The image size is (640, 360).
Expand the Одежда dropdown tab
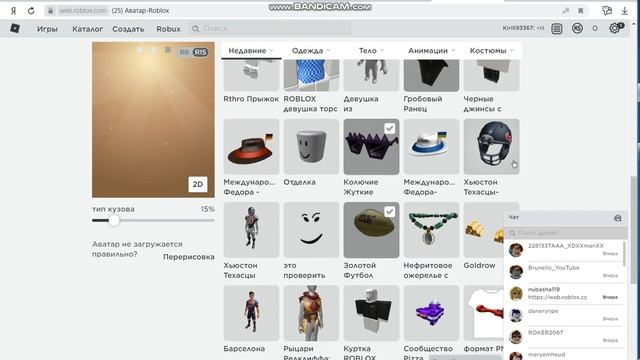coord(311,51)
